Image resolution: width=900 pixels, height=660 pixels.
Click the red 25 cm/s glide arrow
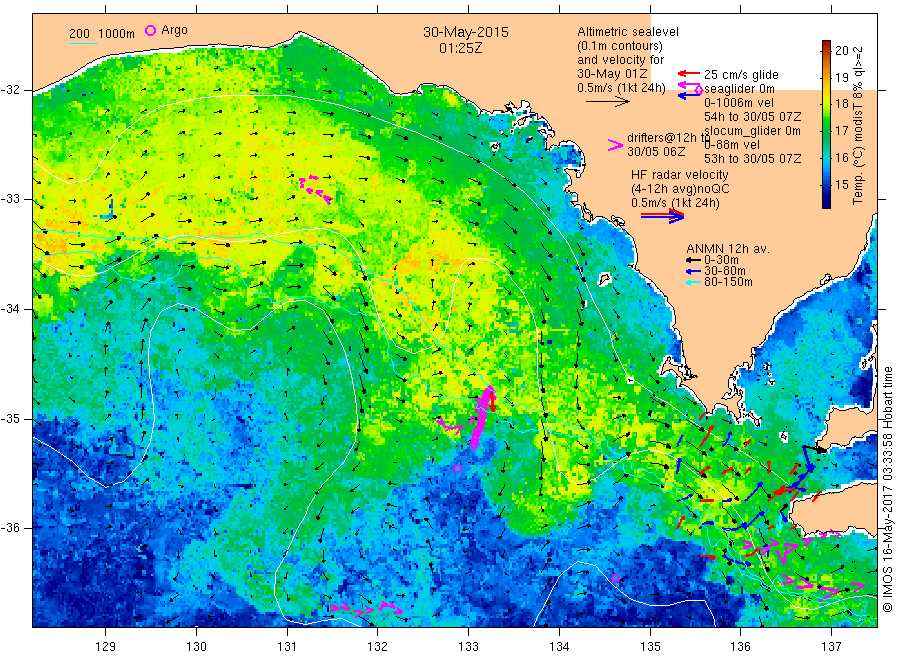688,73
